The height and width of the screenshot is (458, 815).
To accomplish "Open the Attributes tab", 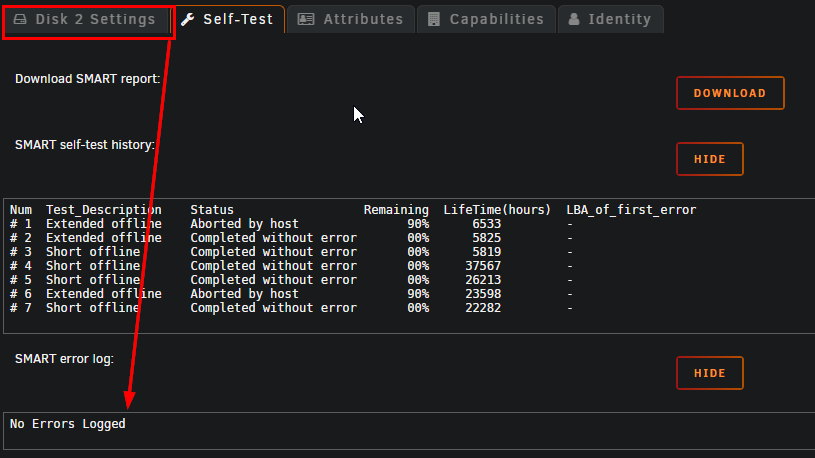I will 350,19.
